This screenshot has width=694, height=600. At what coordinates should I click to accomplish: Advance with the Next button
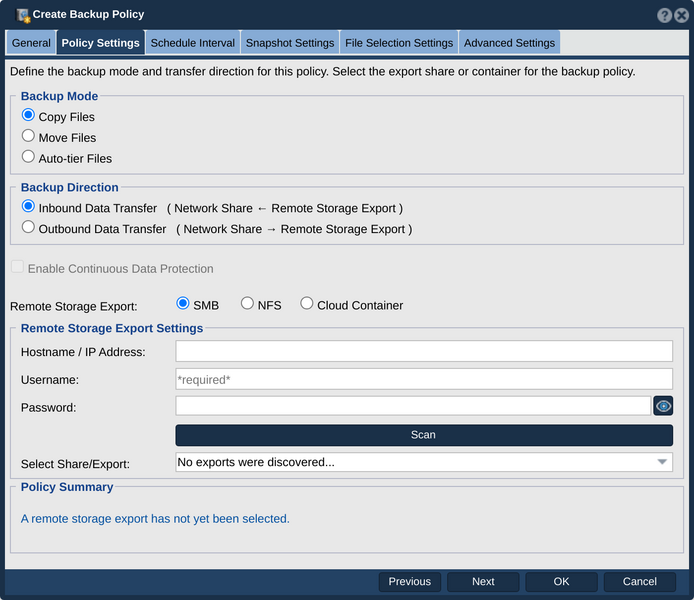point(483,581)
